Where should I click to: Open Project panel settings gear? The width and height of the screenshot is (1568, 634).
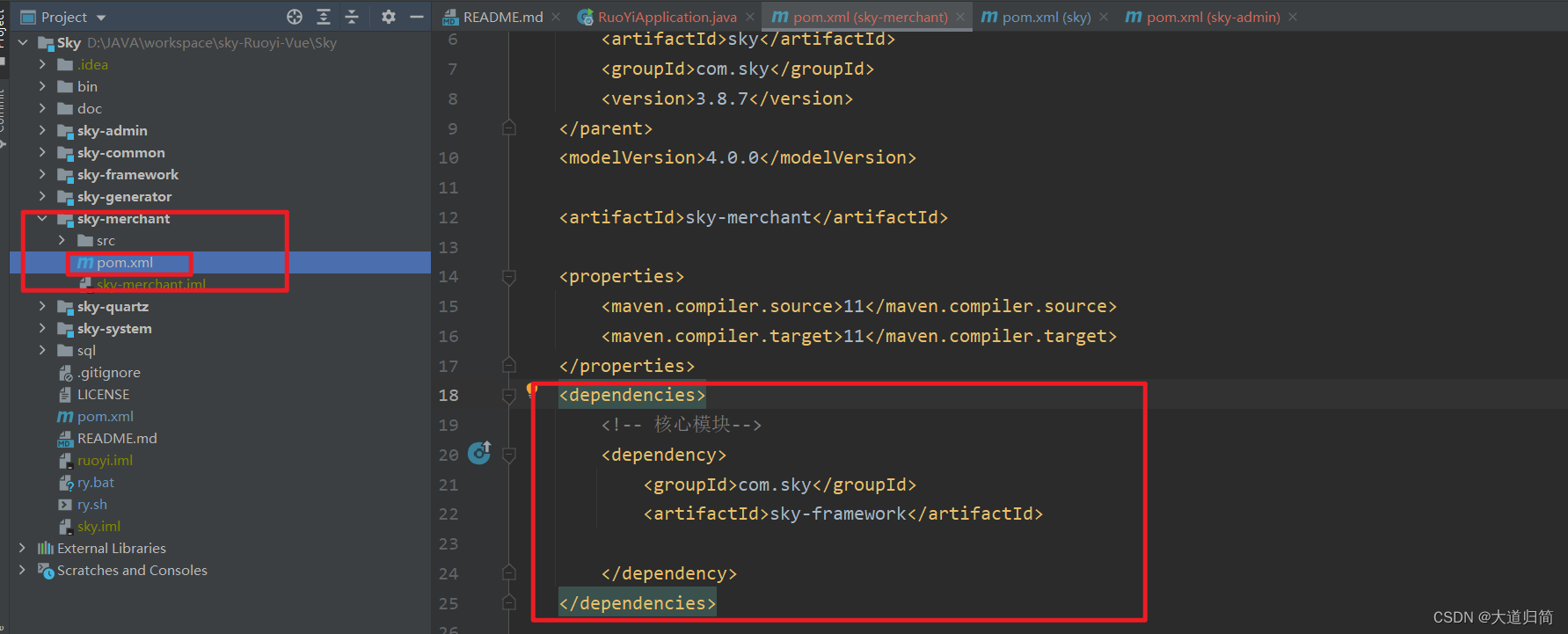click(389, 17)
